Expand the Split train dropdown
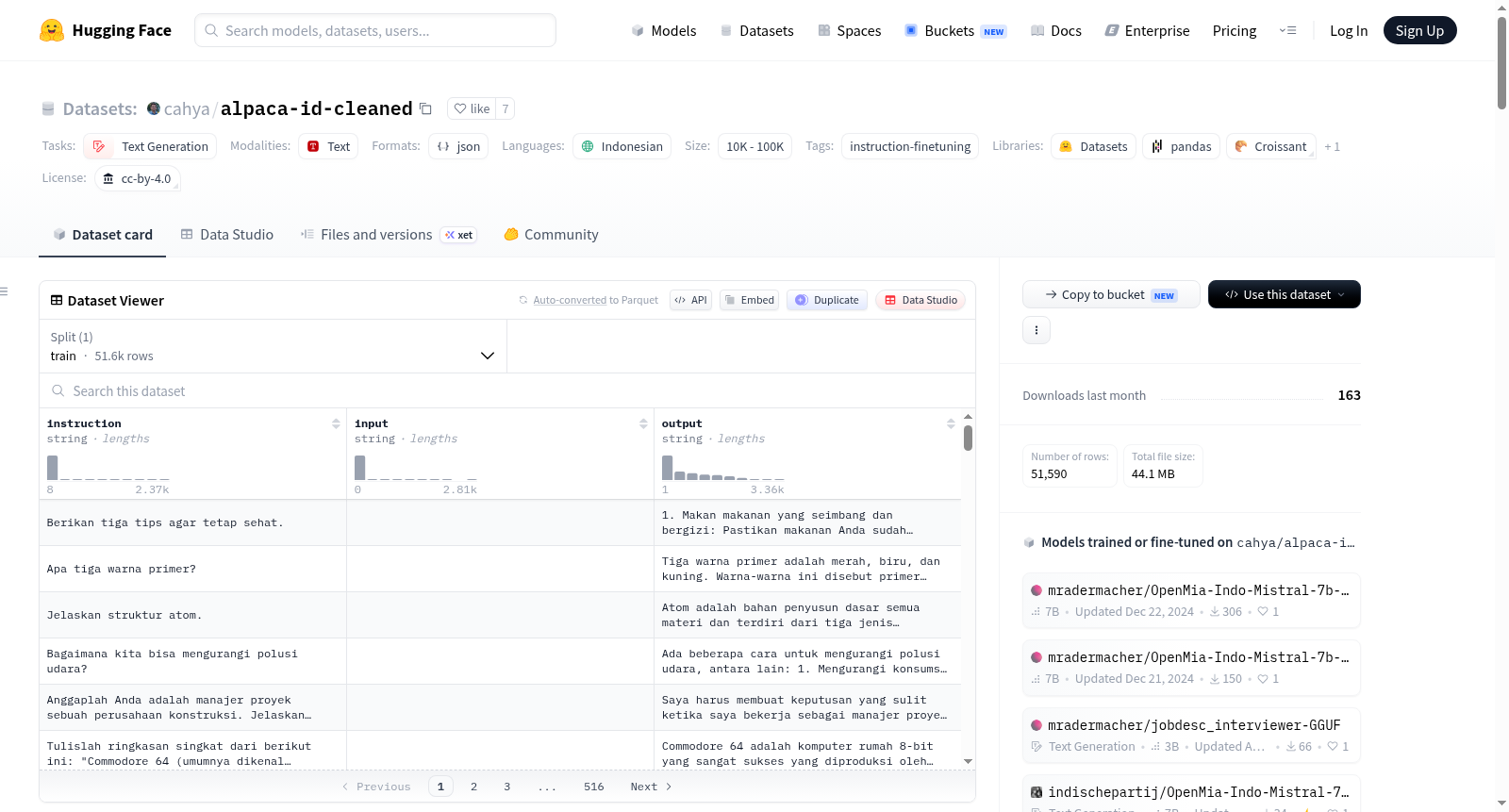 [273, 346]
